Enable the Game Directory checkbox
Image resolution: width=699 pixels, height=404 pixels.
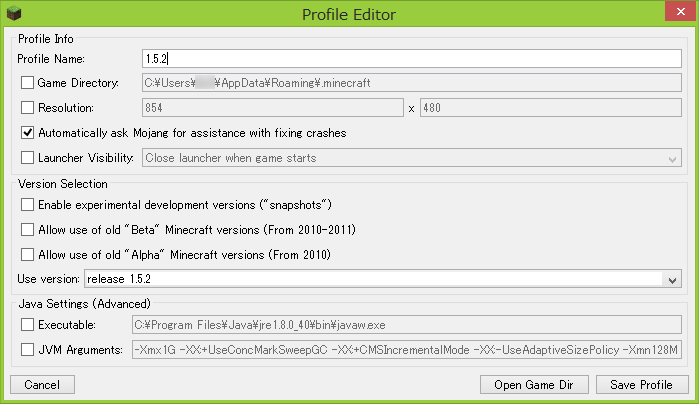(x=27, y=83)
